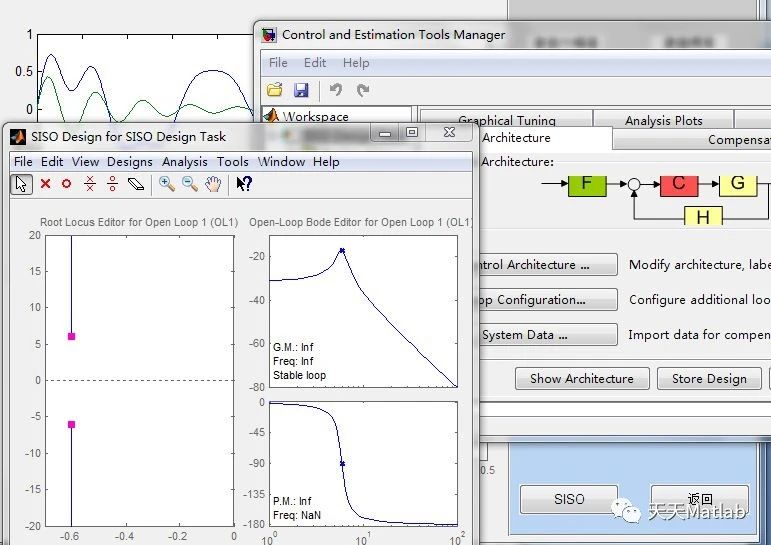Viewport: 771px width, 545px height.
Task: Click the peak marker on Bode magnitude plot
Action: [x=342, y=251]
